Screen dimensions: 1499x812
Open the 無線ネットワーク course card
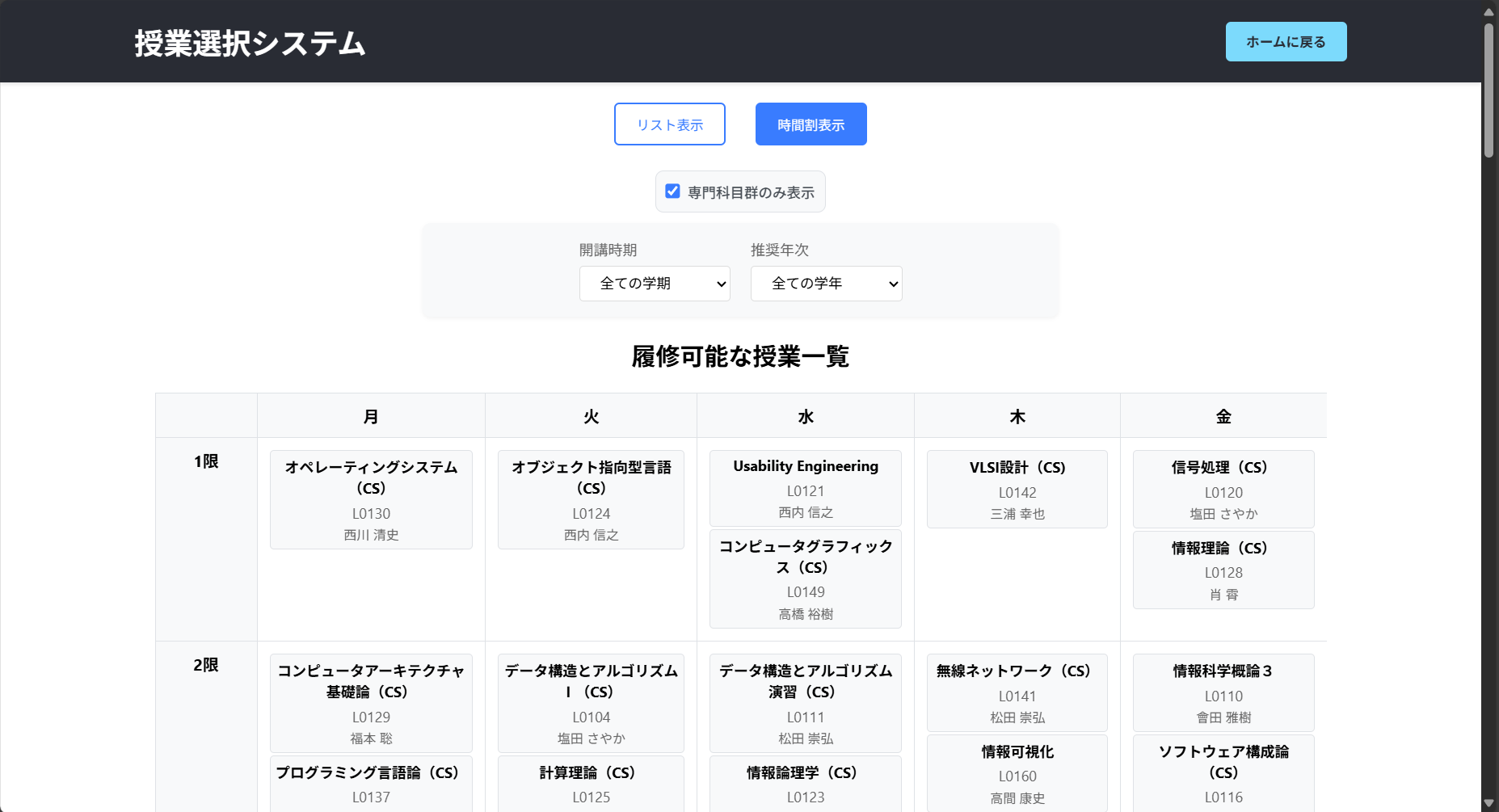[1017, 692]
